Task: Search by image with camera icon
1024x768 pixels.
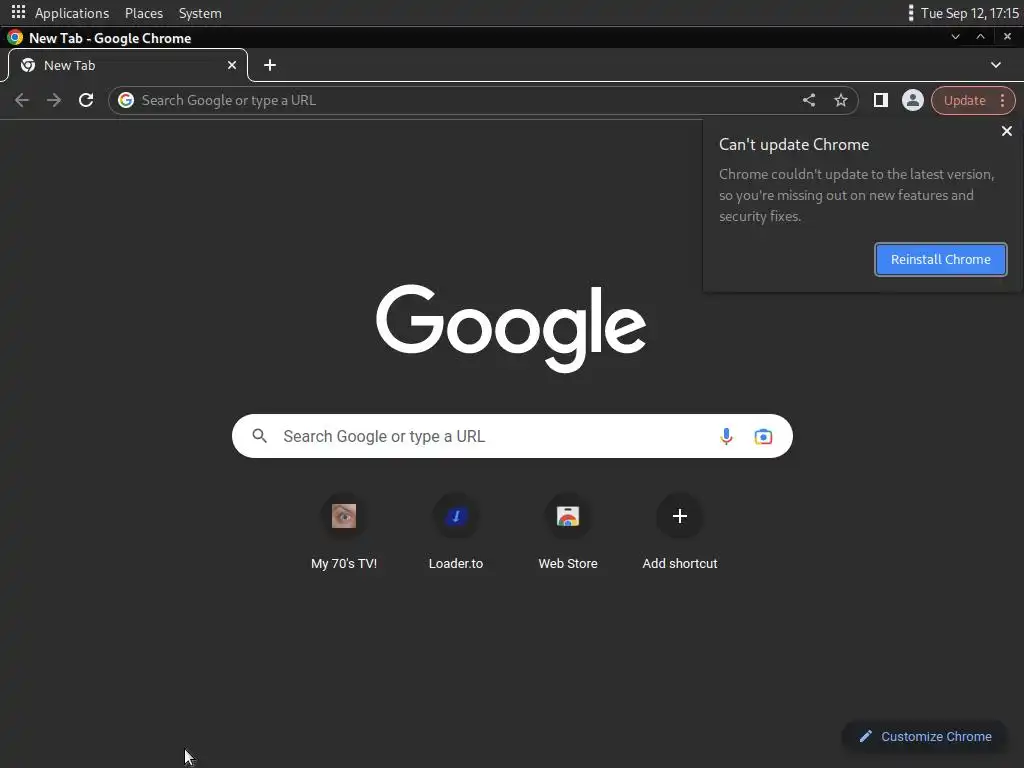Action: [763, 436]
